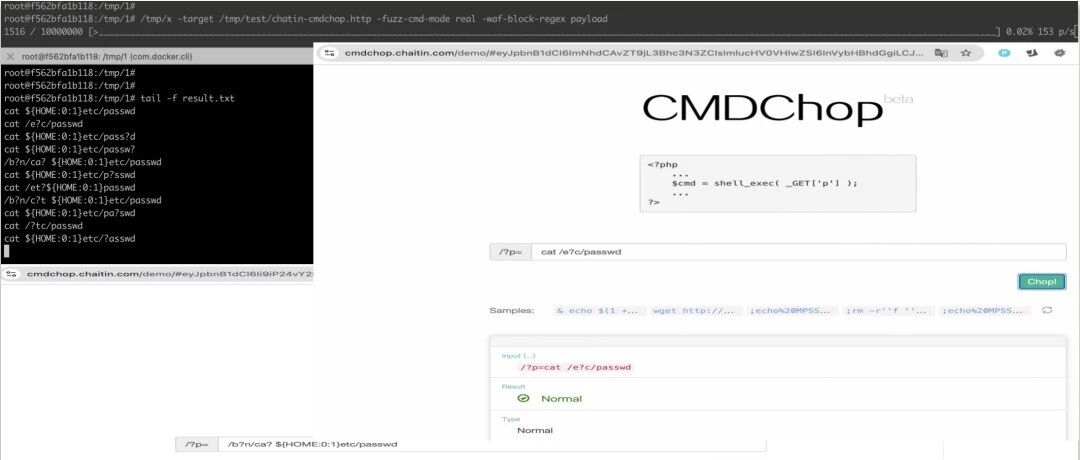1080x460 pixels.
Task: Click the green check icon beside Normal result
Action: [x=523, y=398]
